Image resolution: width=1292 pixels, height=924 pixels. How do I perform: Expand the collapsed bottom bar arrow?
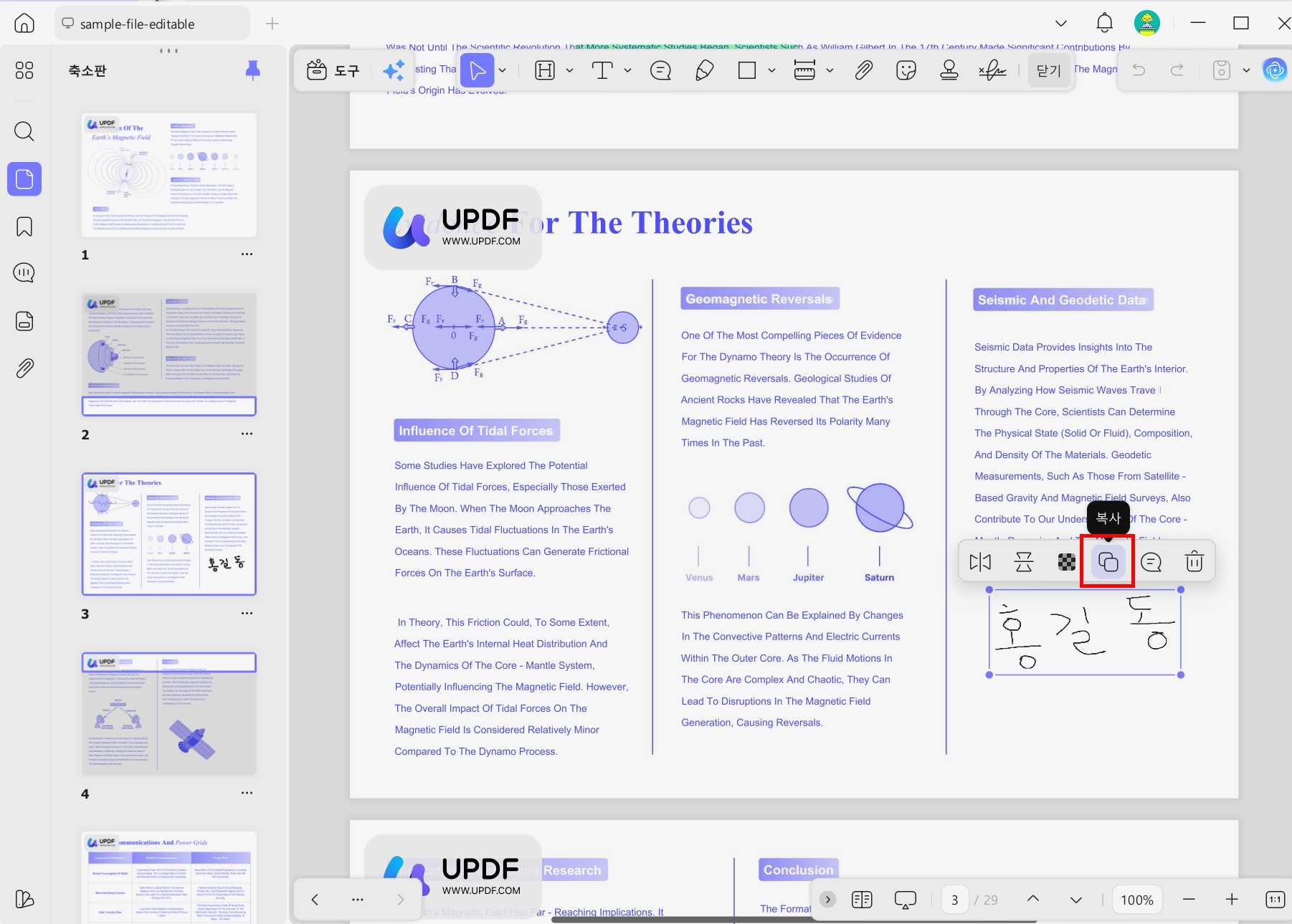coord(828,900)
